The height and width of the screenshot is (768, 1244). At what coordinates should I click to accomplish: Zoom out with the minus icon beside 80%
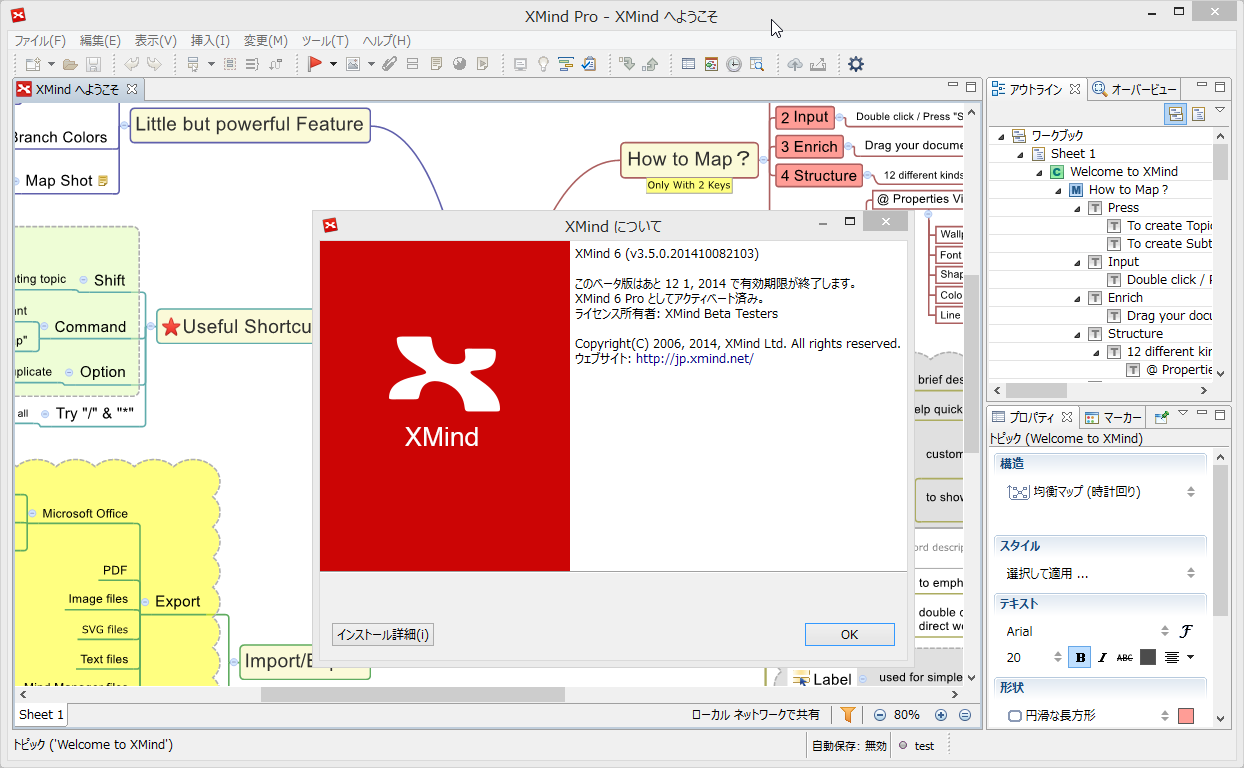(x=880, y=715)
